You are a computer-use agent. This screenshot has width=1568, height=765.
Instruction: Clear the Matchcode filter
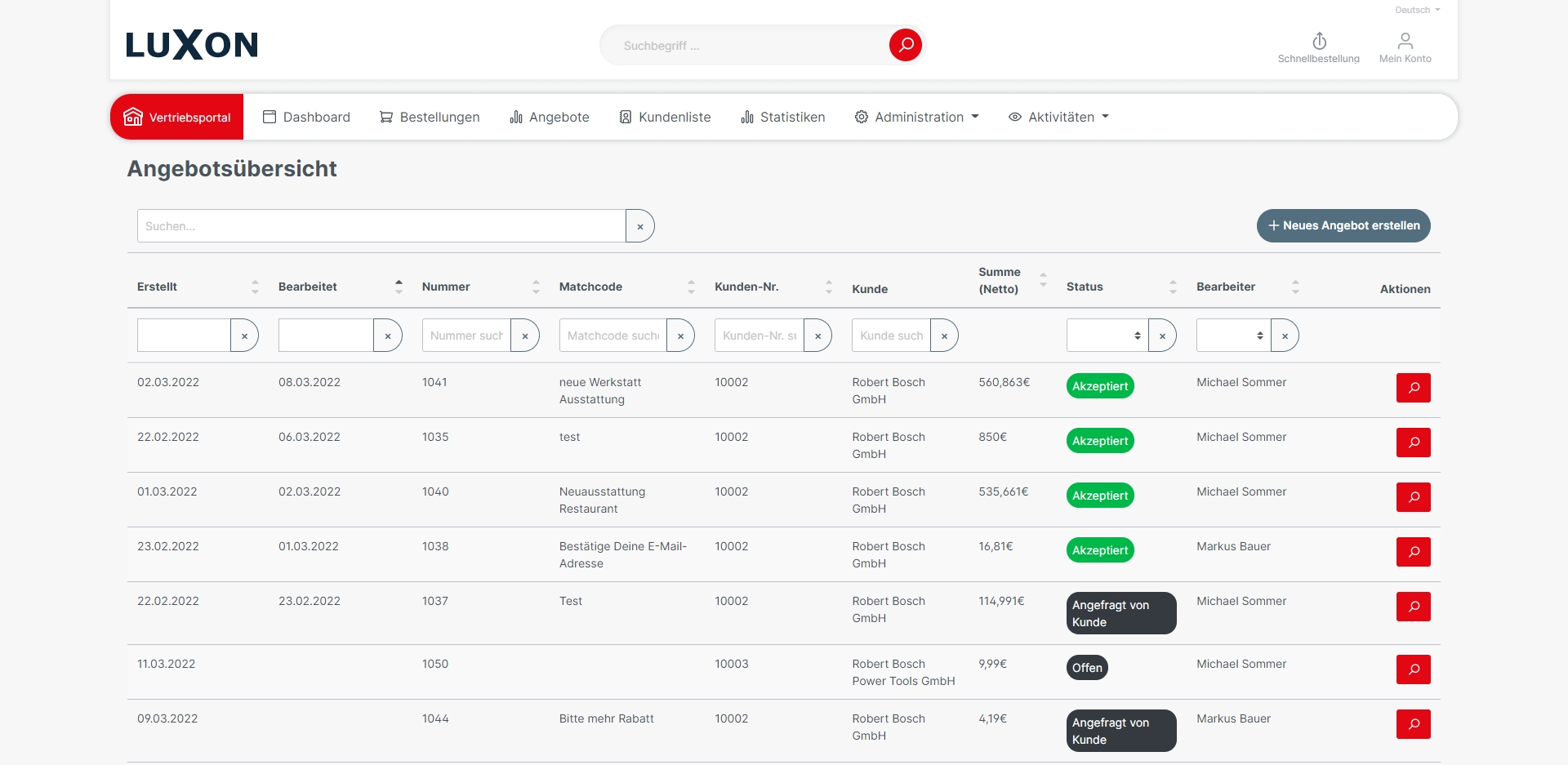coord(680,336)
